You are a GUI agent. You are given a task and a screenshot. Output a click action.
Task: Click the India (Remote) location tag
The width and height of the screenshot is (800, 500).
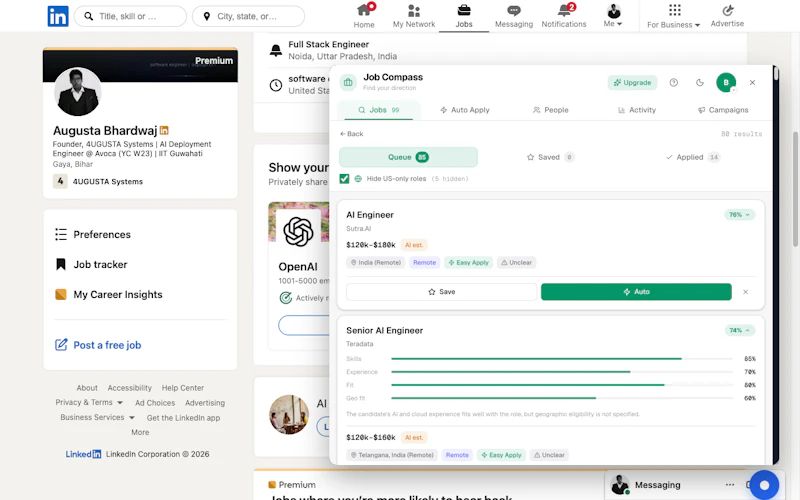tap(377, 263)
